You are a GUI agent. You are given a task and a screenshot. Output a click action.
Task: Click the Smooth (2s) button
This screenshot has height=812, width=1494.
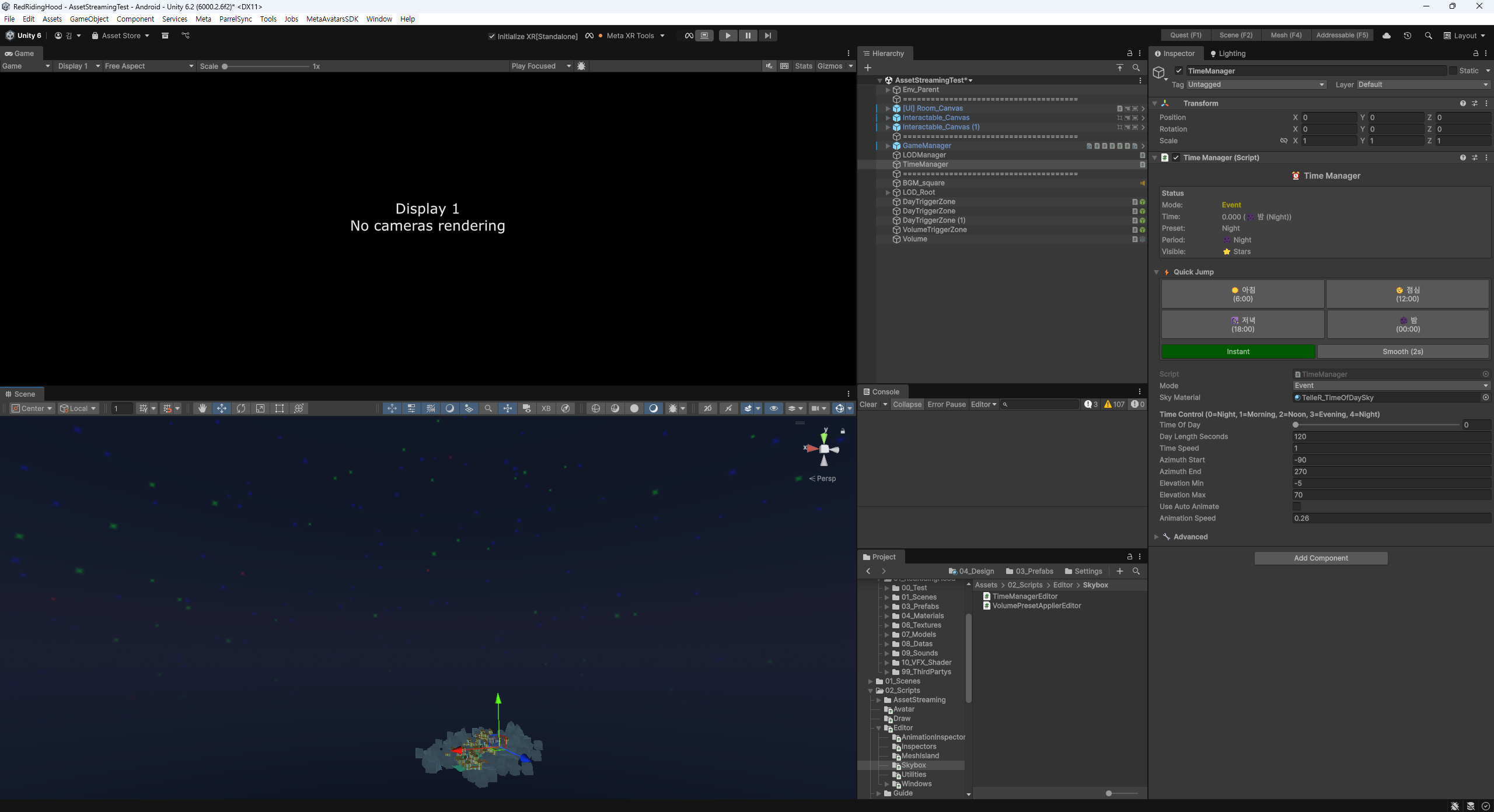coord(1402,351)
